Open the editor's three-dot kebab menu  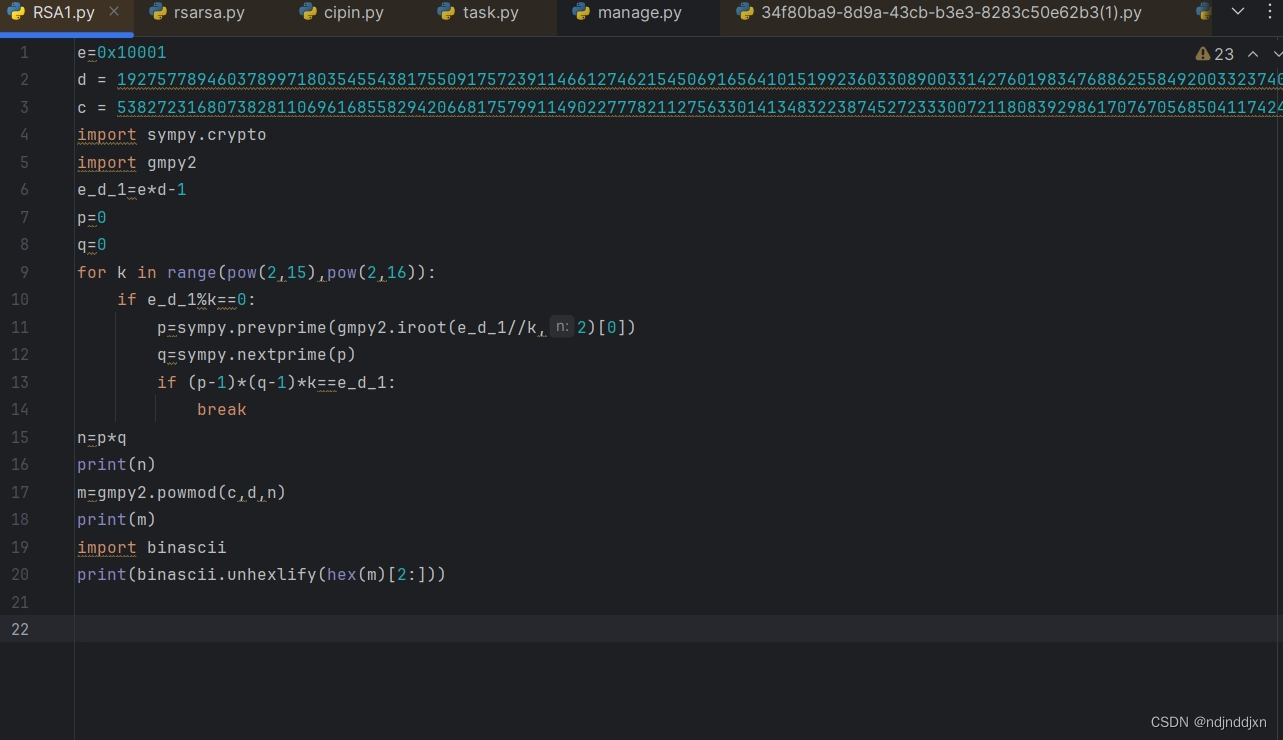coord(1269,13)
